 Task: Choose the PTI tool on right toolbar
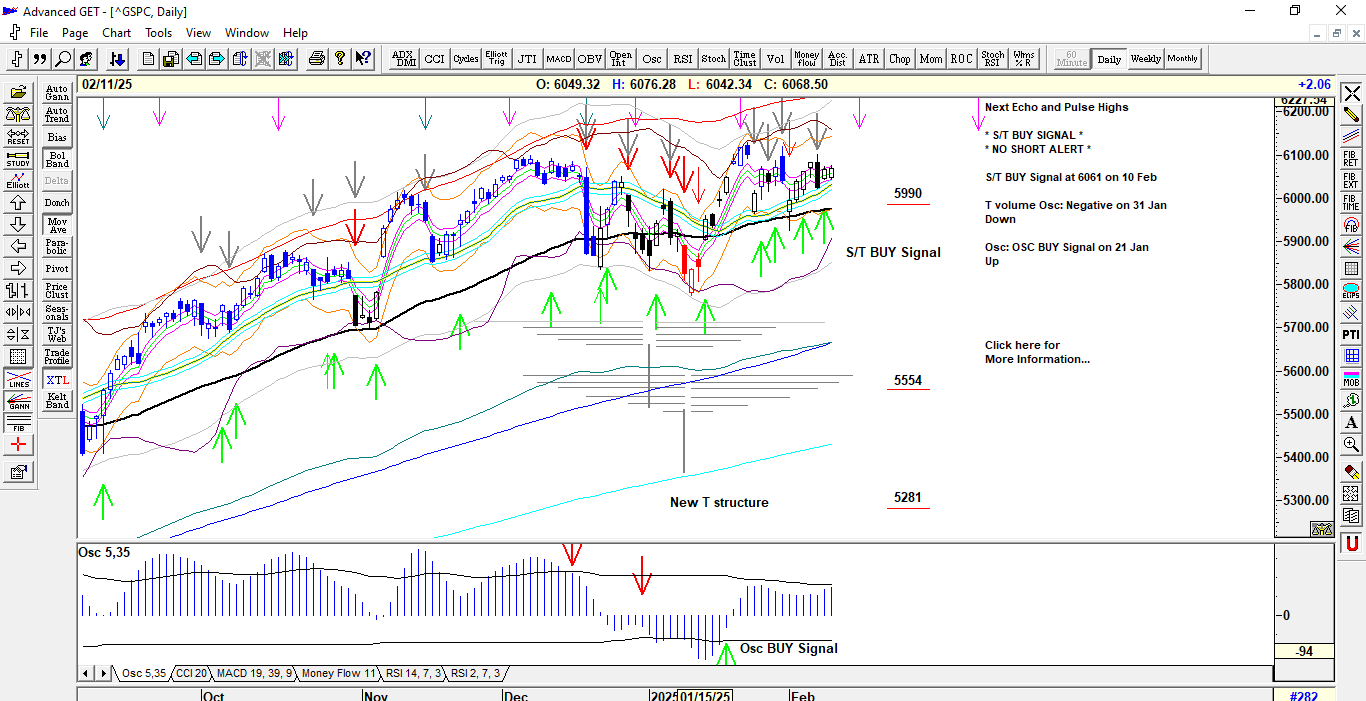tap(1351, 334)
